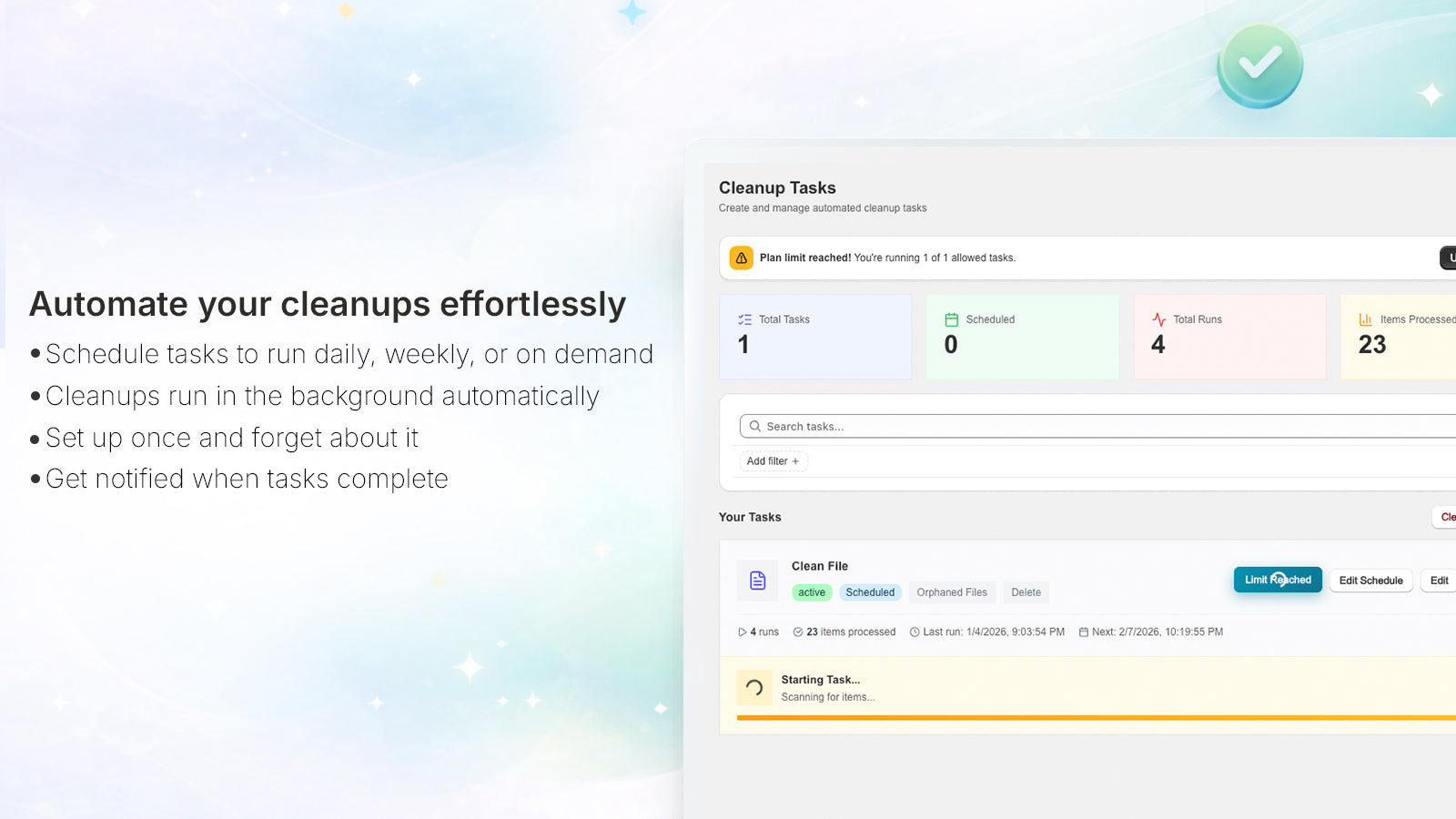Image resolution: width=1456 pixels, height=819 pixels.
Task: Open the Limit Reached status dropdown
Action: [1278, 580]
